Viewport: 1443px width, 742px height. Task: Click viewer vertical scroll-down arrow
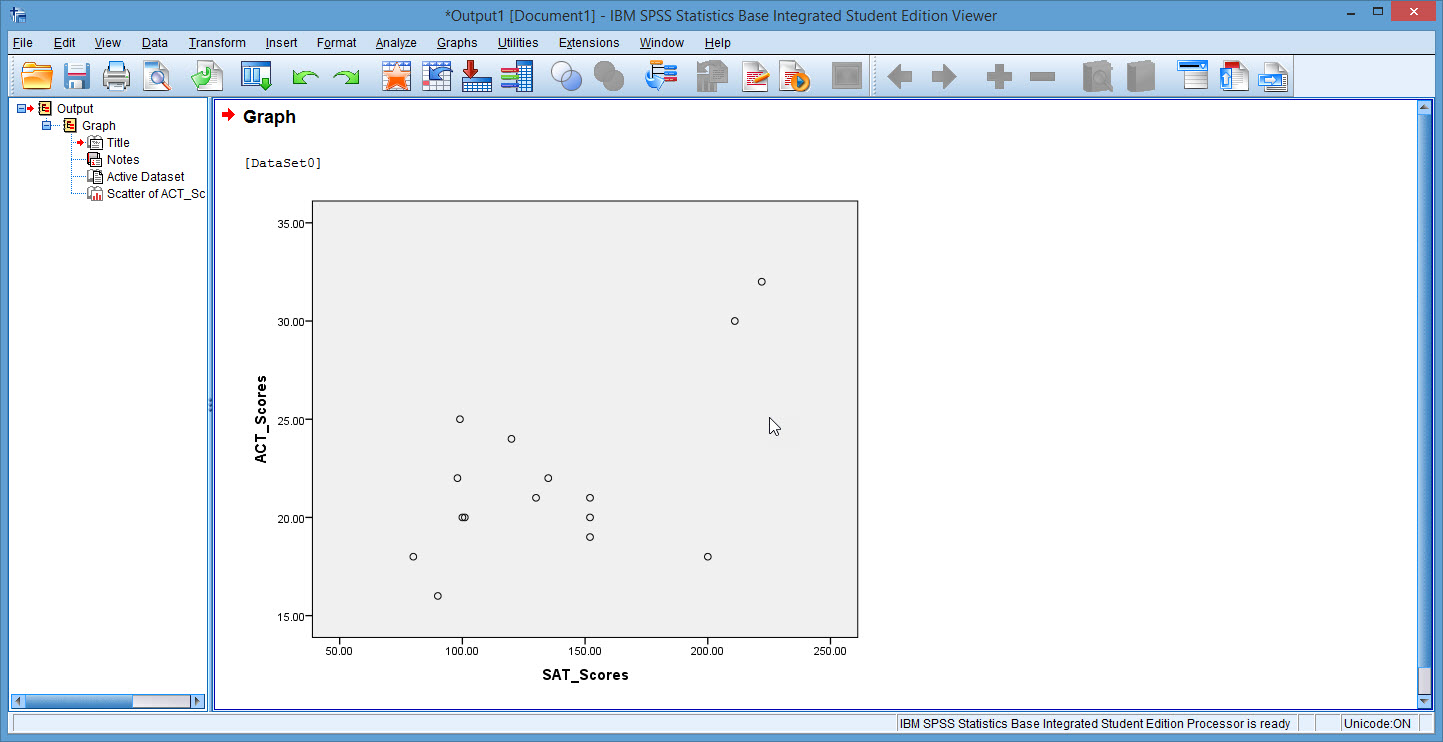1425,702
